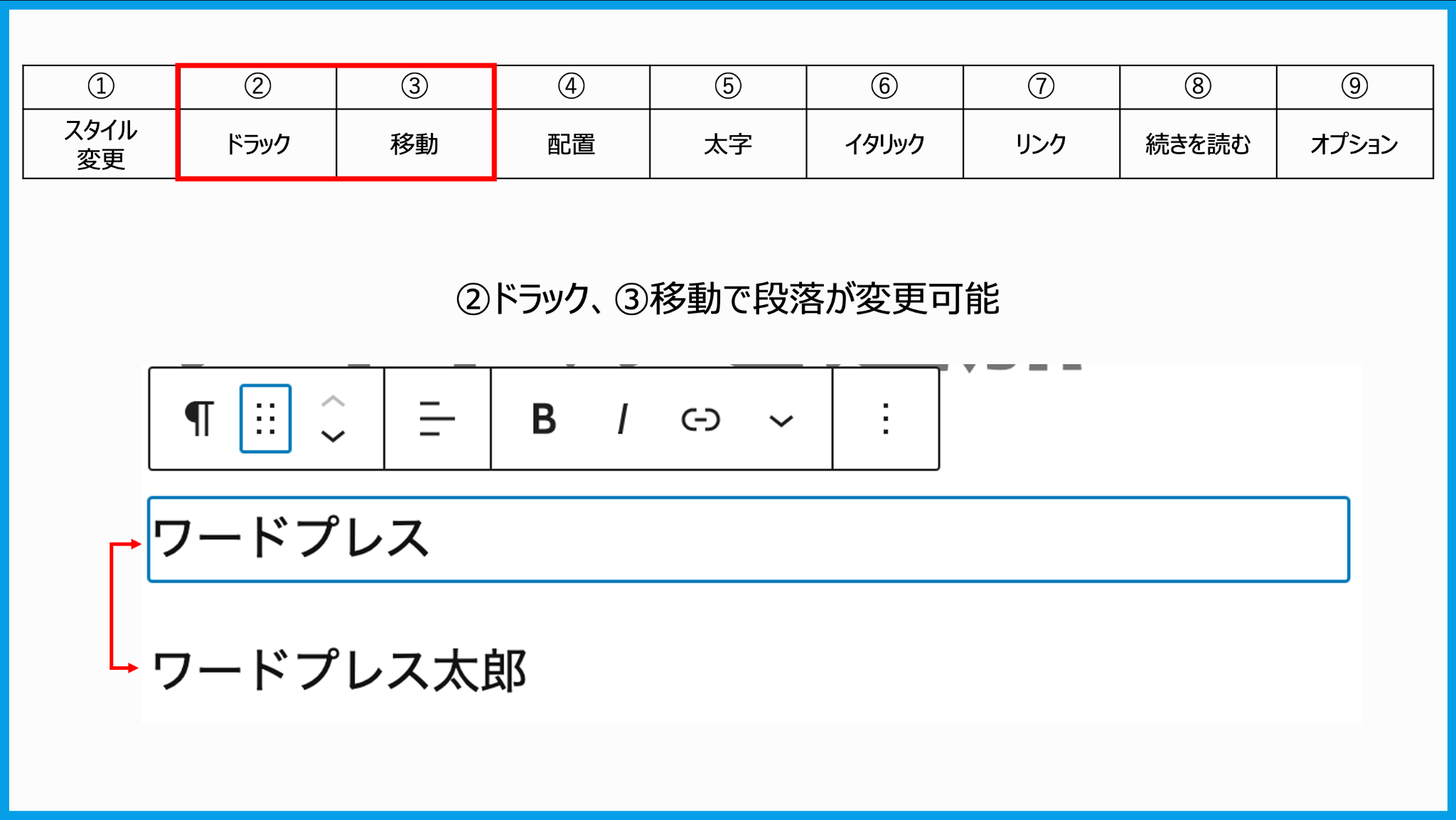Image resolution: width=1456 pixels, height=820 pixels.
Task: Expand the more rich text controls chevron
Action: [x=781, y=421]
